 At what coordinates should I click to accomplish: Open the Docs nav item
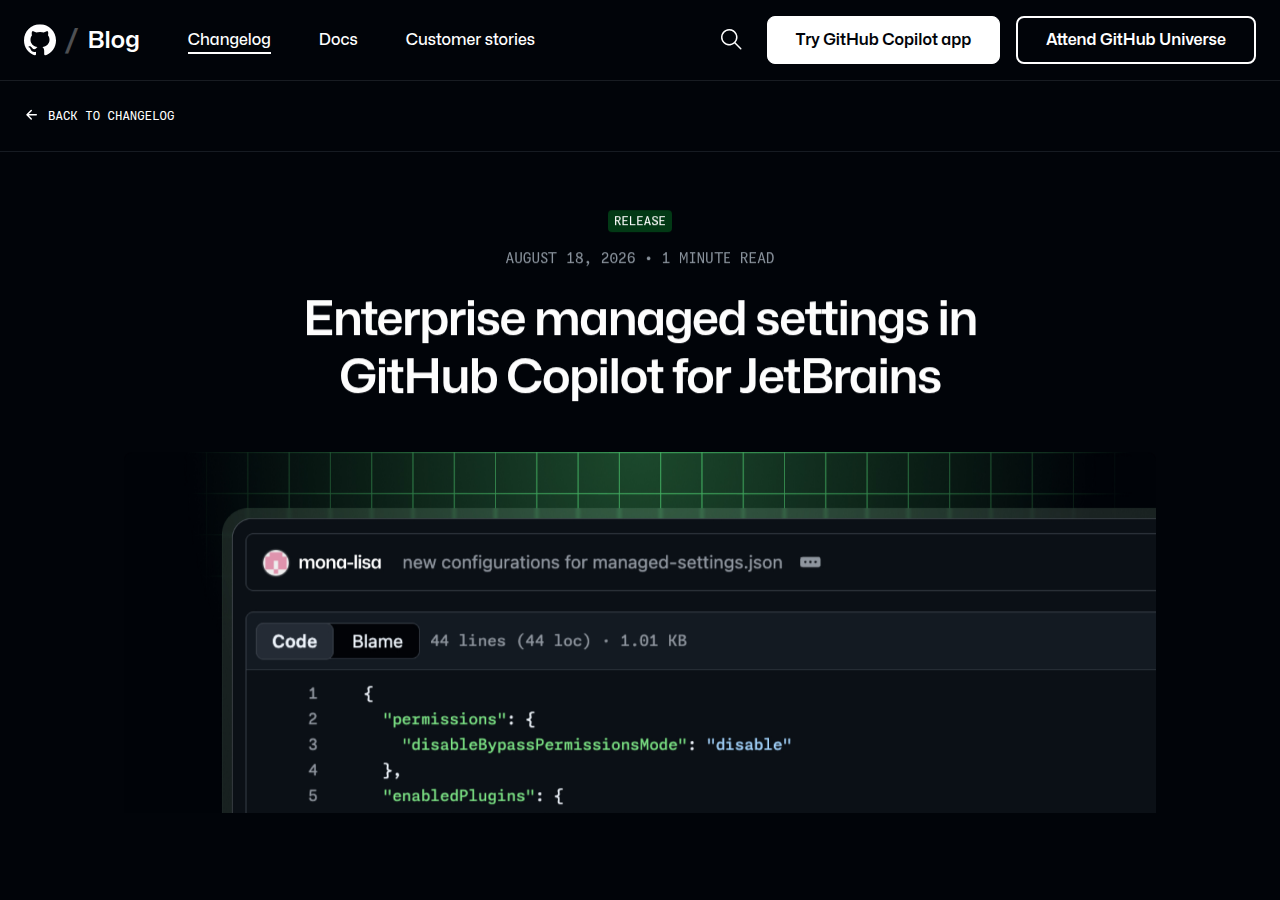click(338, 40)
